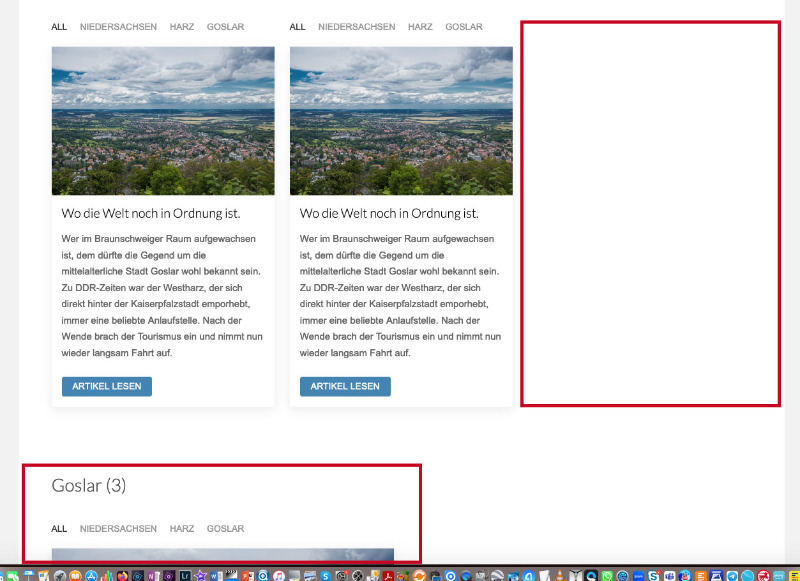Select the 'Goslar (3)' section heading
The width and height of the screenshot is (800, 581).
(89, 485)
